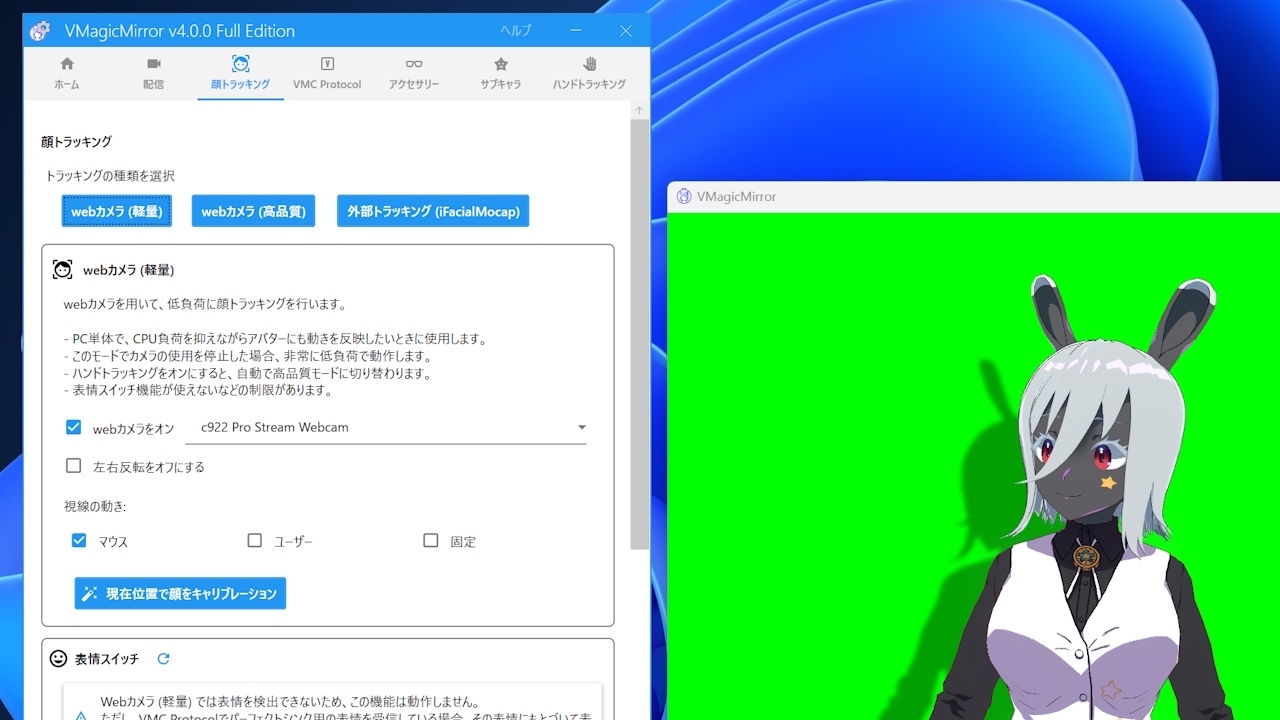The height and width of the screenshot is (720, 1280).
Task: Click the settings panel vertical scrollbar
Action: [640, 333]
